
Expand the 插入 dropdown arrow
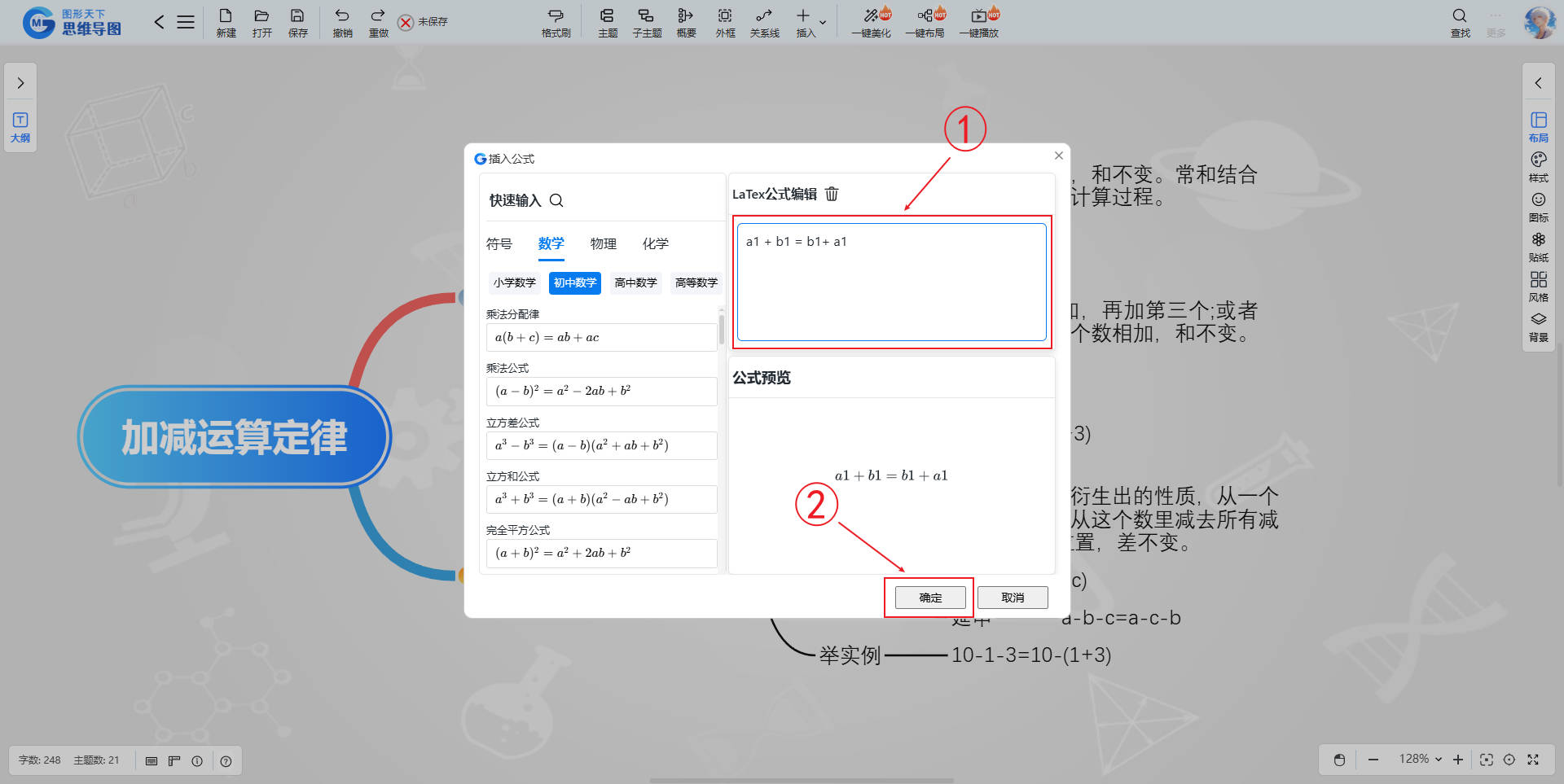pyautogui.click(x=823, y=22)
